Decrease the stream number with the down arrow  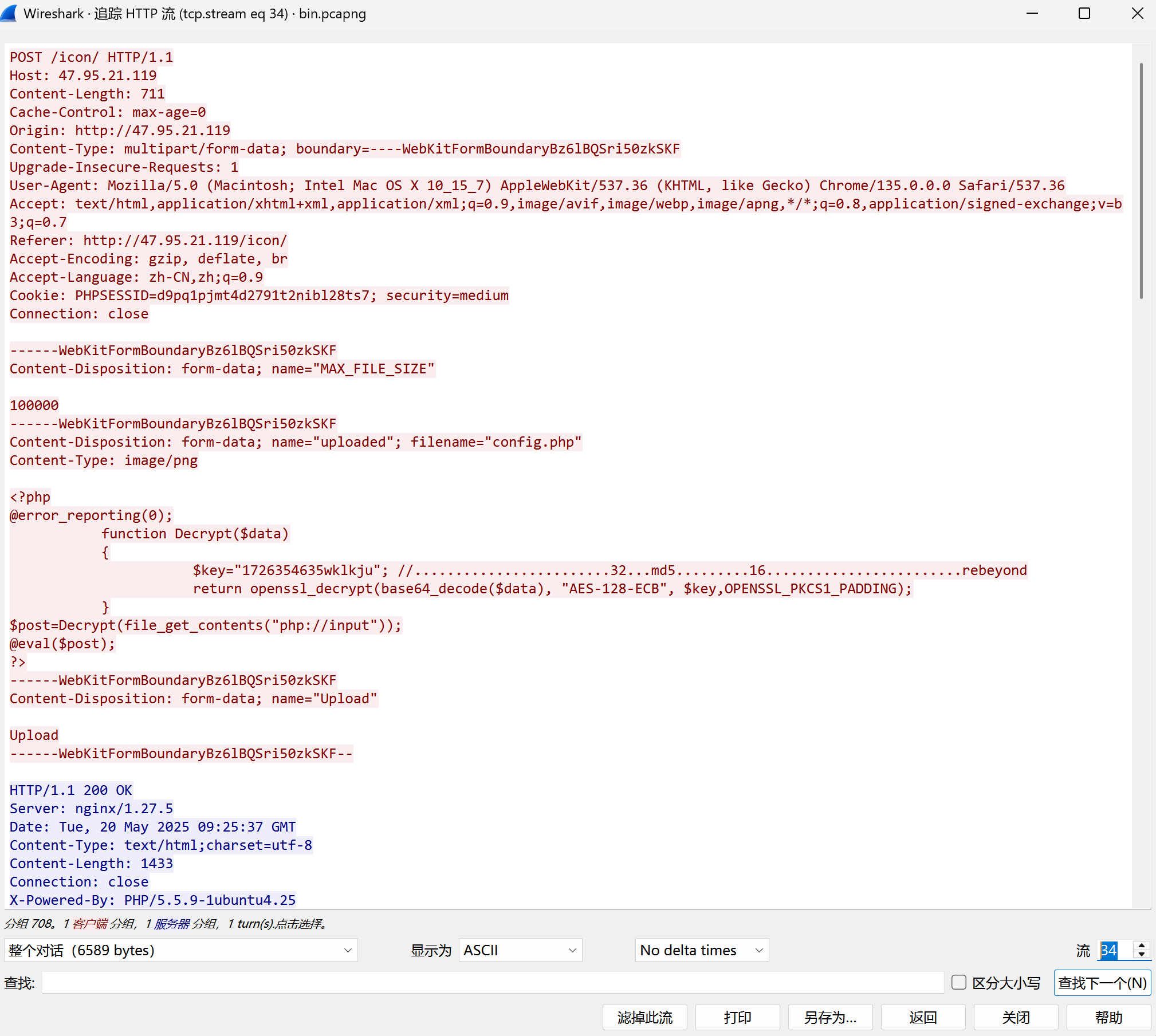coord(1142,955)
